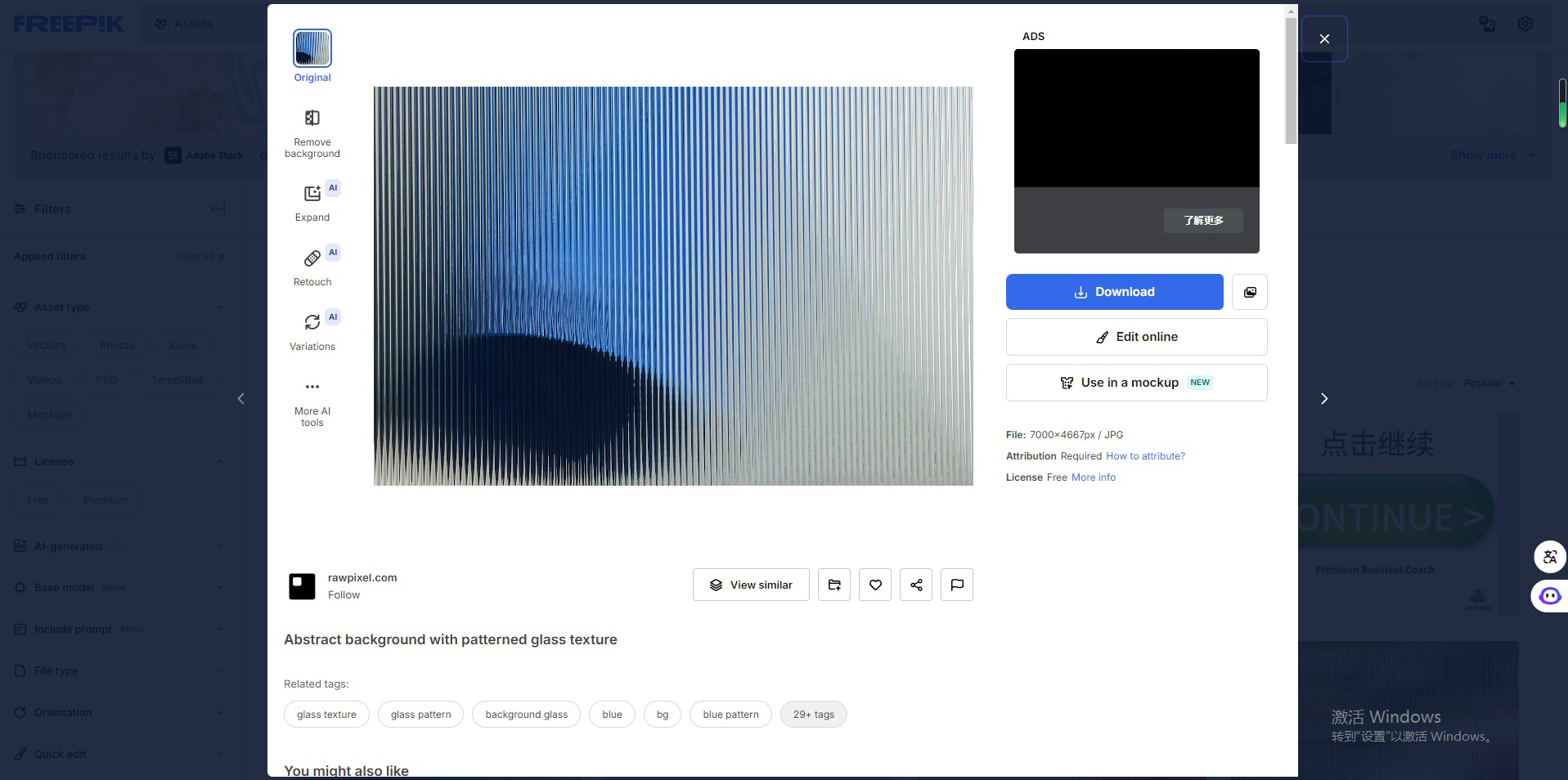Open the Sort by Popular dropdown
1568x780 pixels.
[x=1489, y=383]
